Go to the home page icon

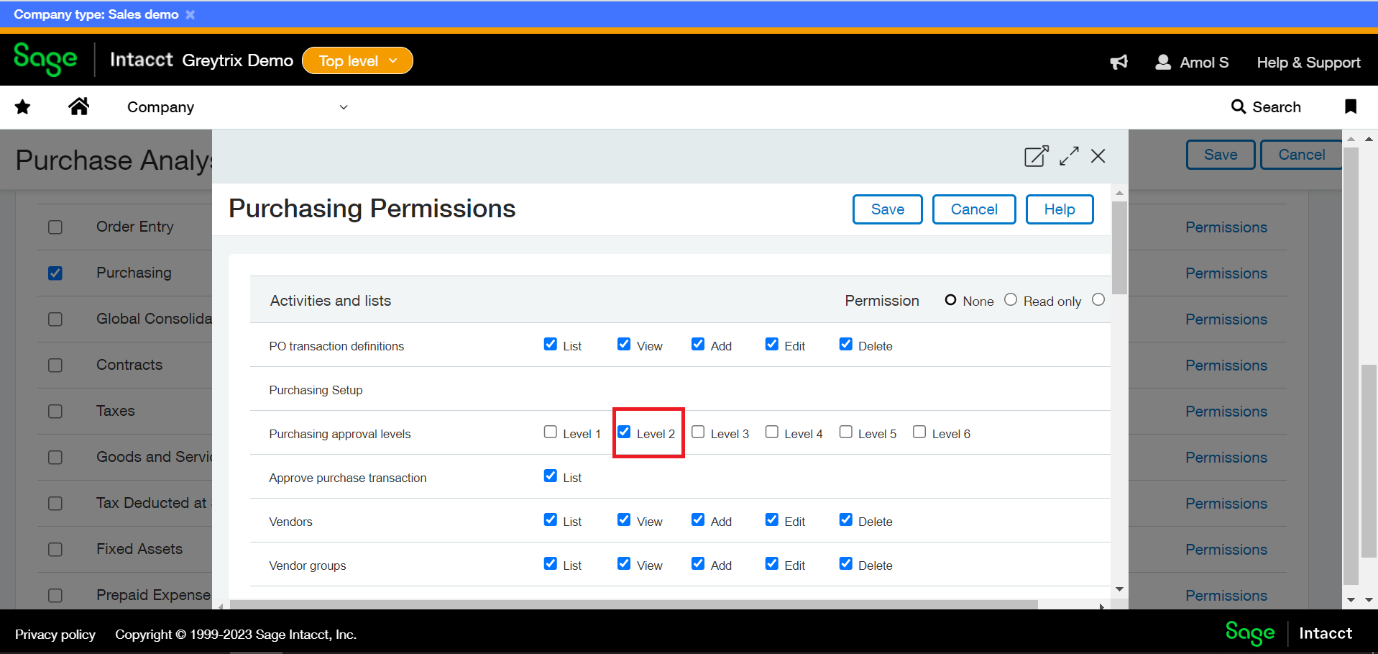(x=79, y=106)
